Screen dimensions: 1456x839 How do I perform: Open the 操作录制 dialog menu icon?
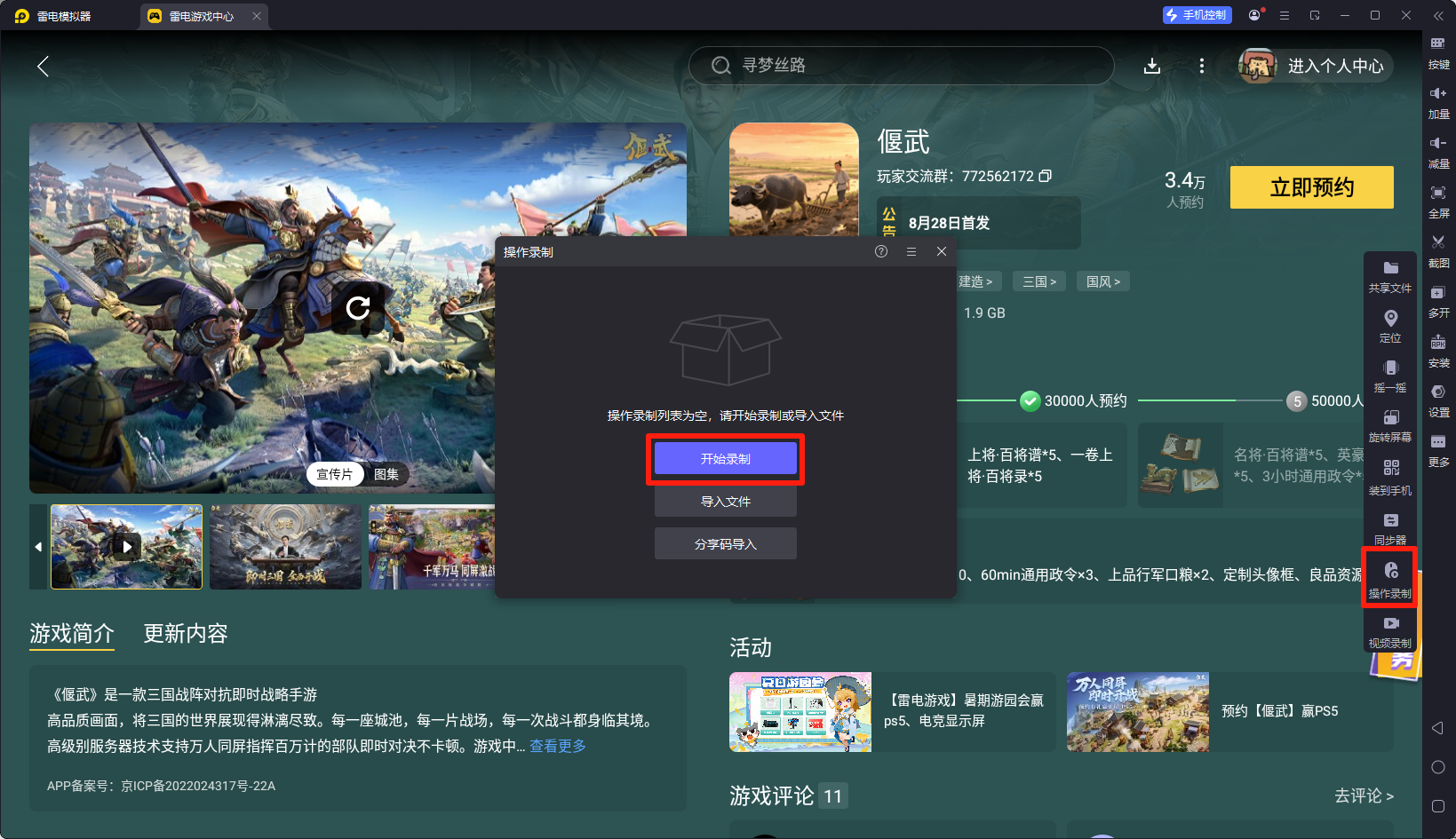click(x=911, y=252)
